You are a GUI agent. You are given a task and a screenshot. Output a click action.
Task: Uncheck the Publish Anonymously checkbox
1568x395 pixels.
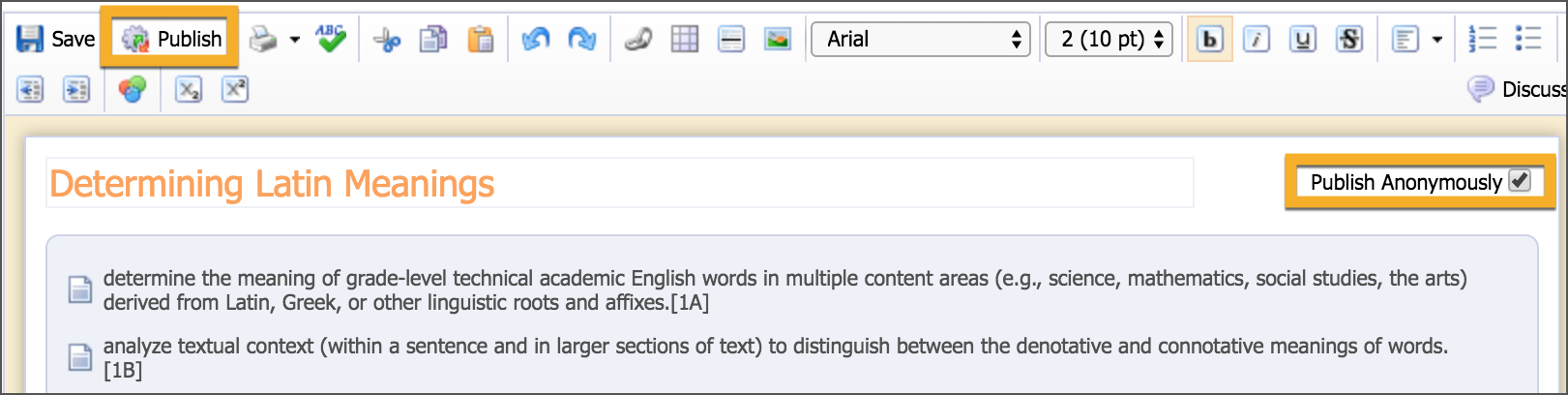[1520, 181]
